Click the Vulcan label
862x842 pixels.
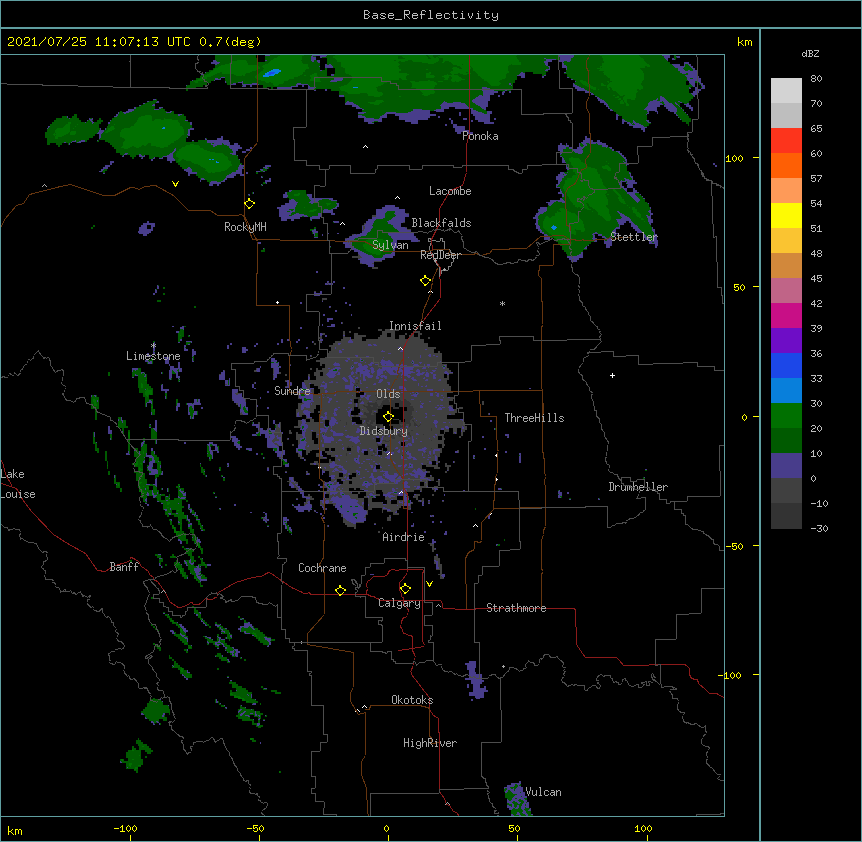(543, 792)
